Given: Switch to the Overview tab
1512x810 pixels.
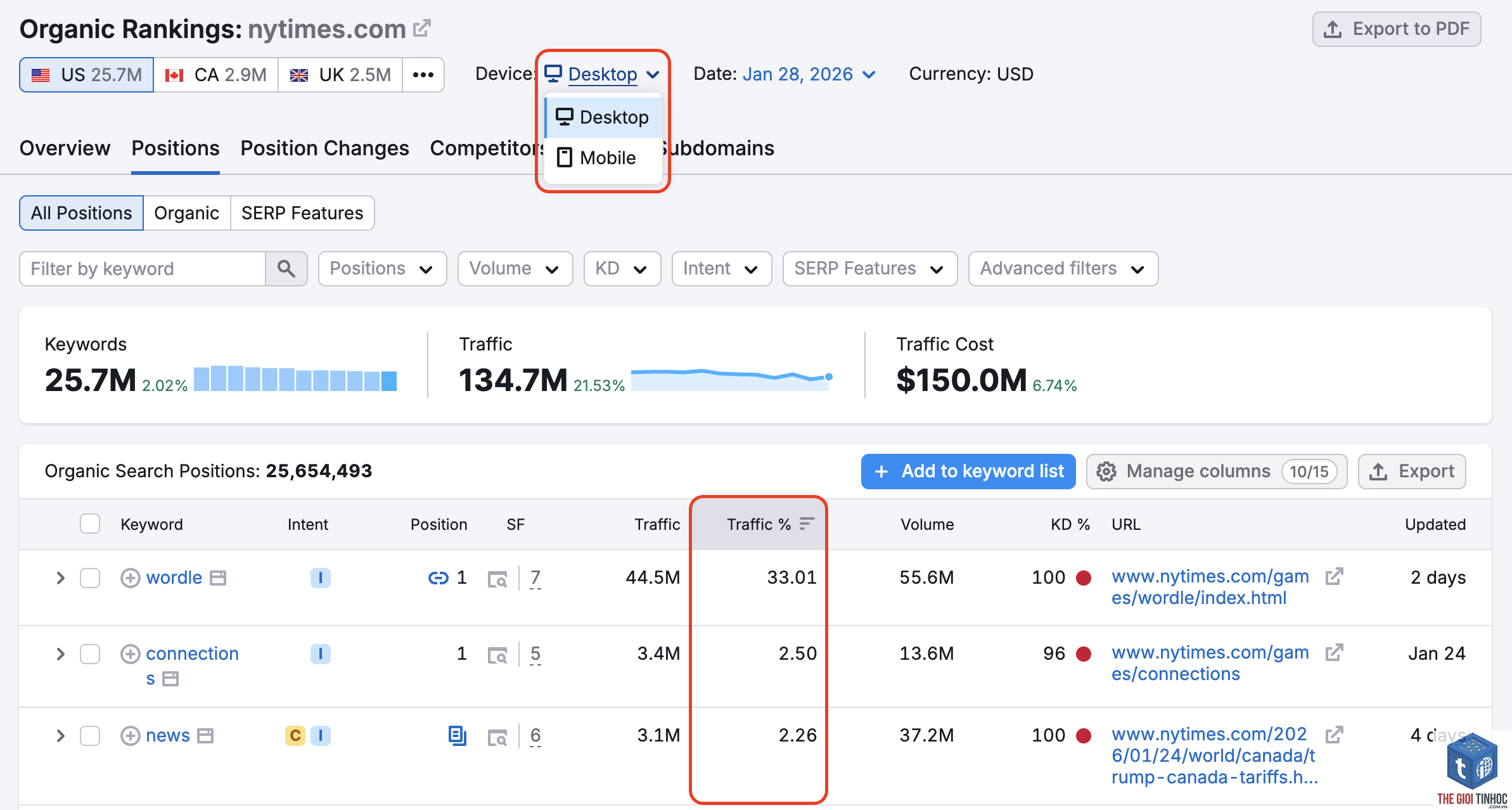Looking at the screenshot, I should pos(65,148).
